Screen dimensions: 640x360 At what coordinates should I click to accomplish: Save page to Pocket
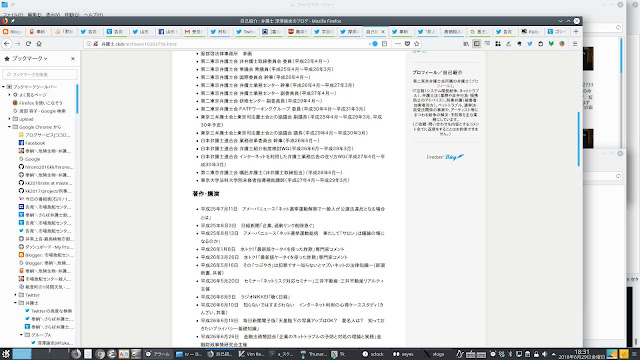[x=407, y=44]
